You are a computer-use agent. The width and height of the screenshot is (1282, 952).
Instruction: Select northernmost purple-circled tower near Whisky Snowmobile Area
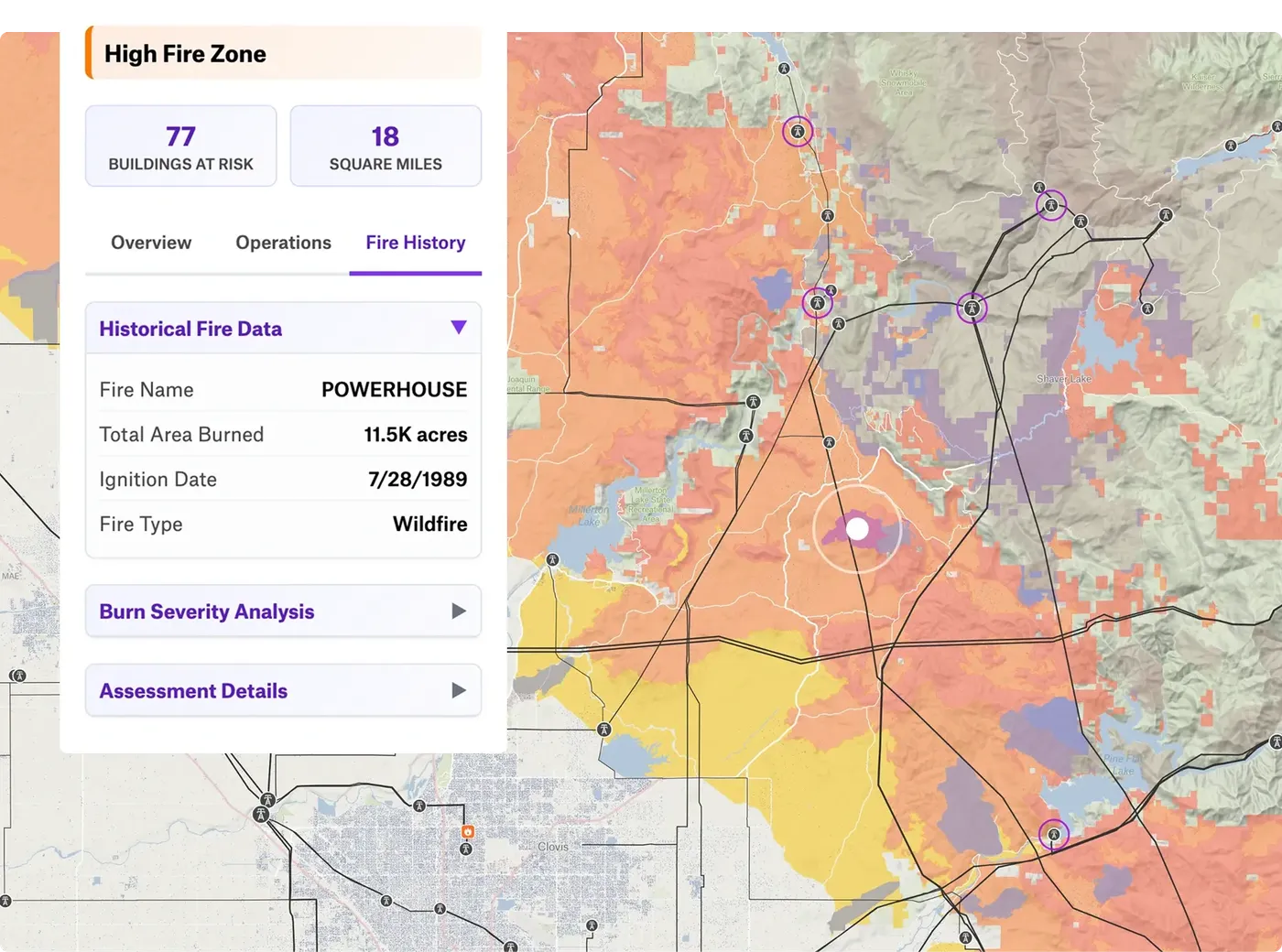(798, 132)
